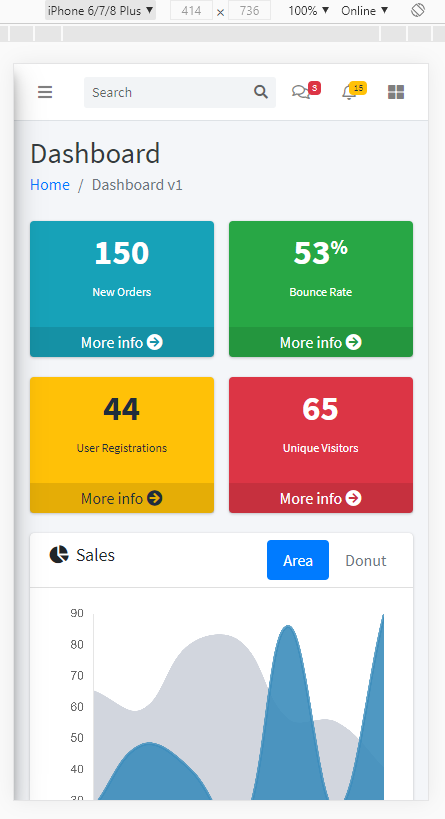Click the viewport width field 414
The image size is (445, 819).
(191, 10)
